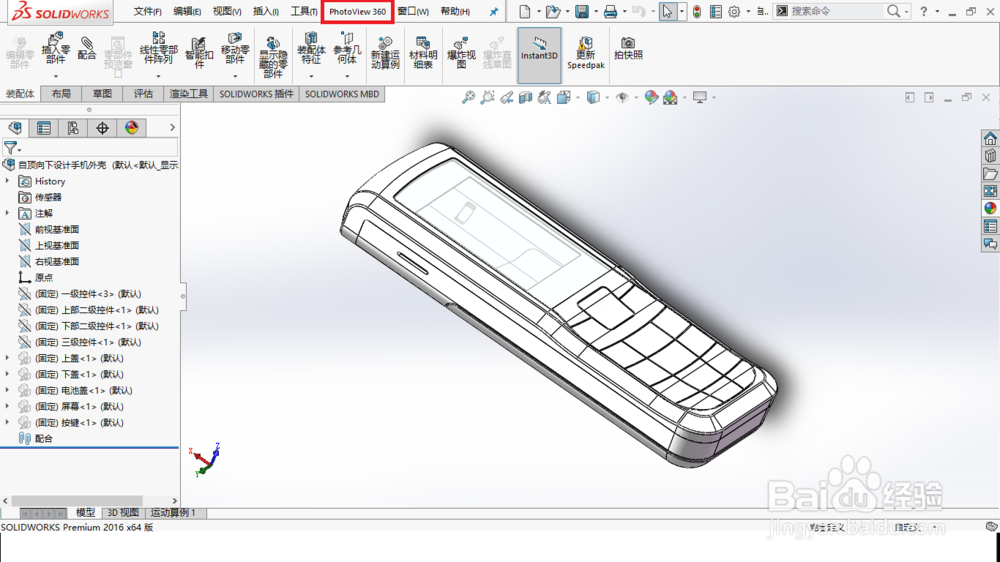This screenshot has width=1000, height=562.
Task: Expand the 按键<1> component node
Action: (x=8, y=422)
